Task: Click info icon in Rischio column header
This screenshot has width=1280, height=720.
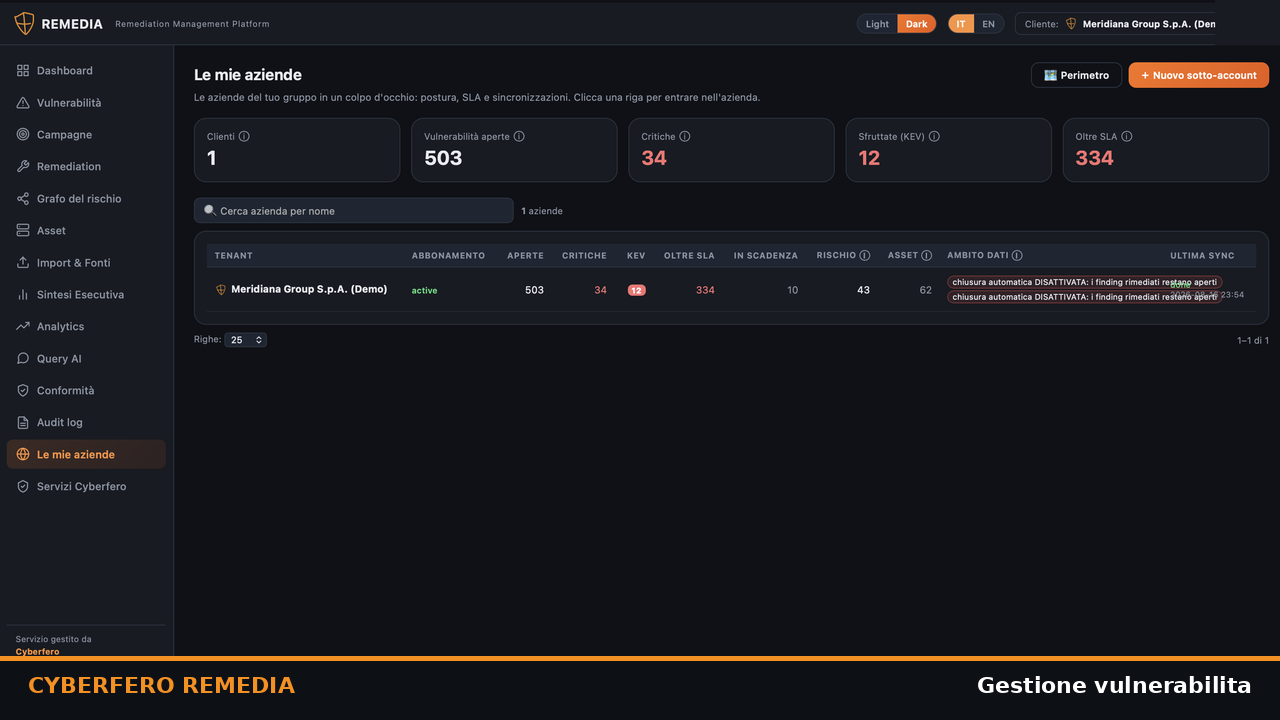Action: click(865, 256)
